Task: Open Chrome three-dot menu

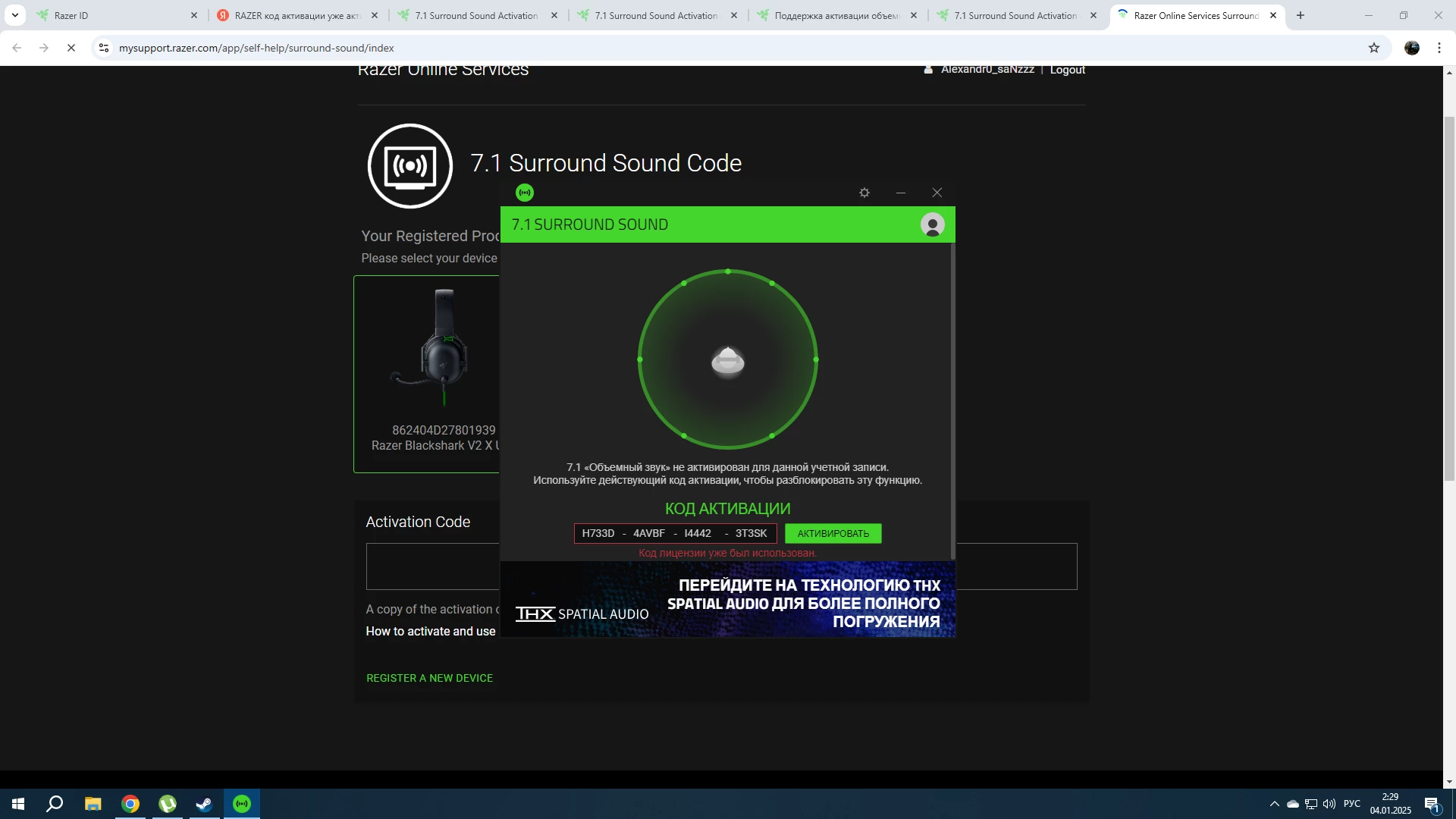Action: pos(1439,48)
